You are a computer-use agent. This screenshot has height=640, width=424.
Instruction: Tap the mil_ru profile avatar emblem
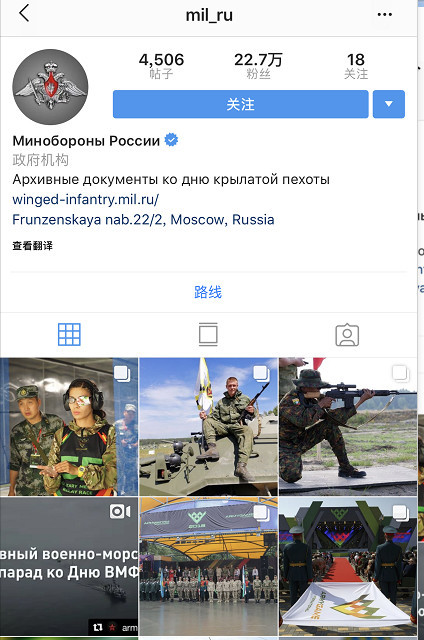click(50, 87)
